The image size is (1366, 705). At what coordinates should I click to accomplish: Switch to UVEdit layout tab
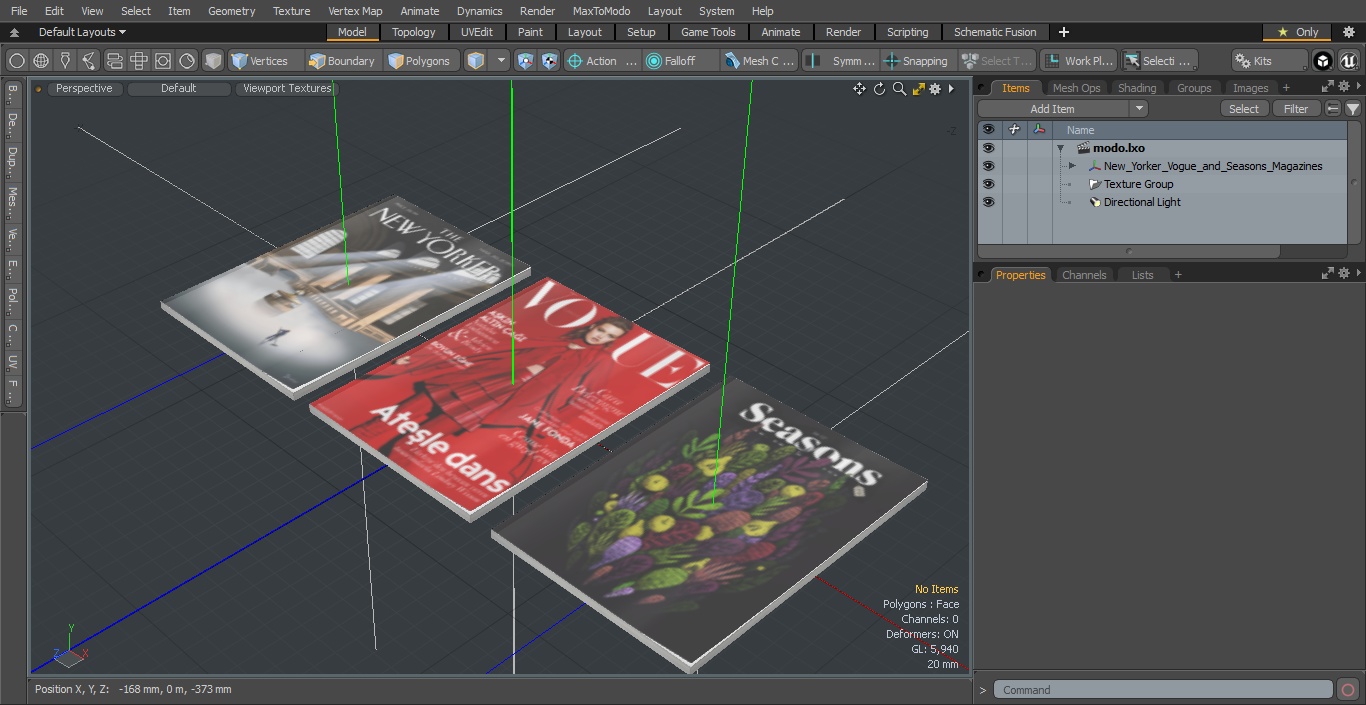(x=477, y=32)
